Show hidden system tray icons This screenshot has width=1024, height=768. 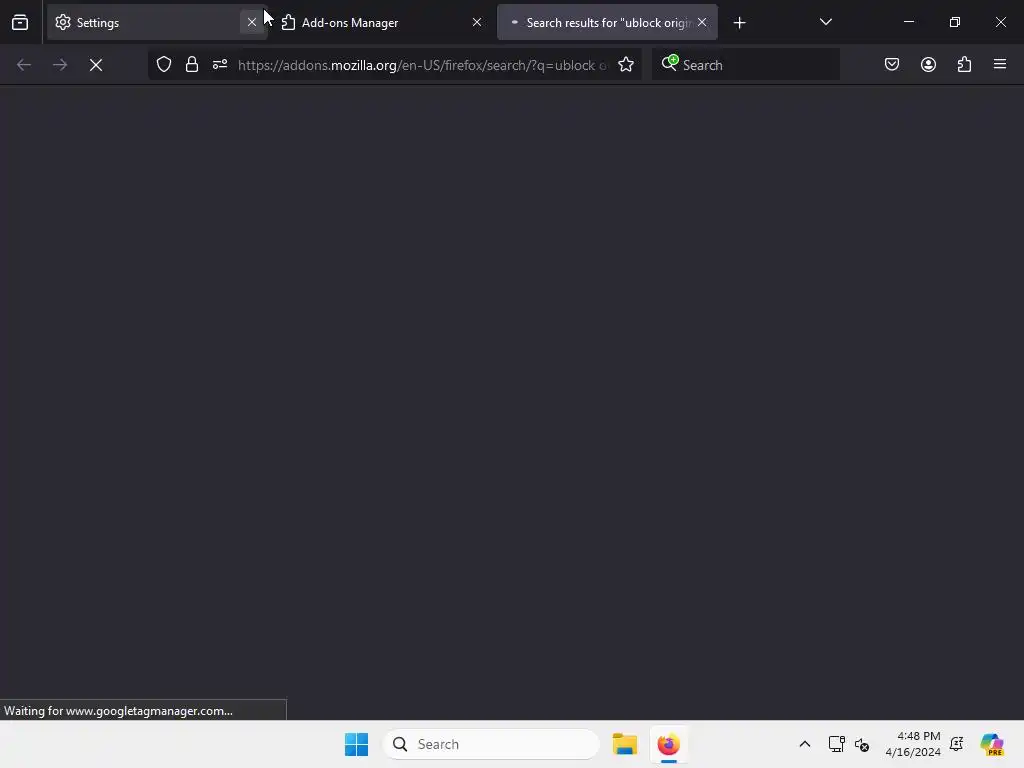(x=805, y=744)
